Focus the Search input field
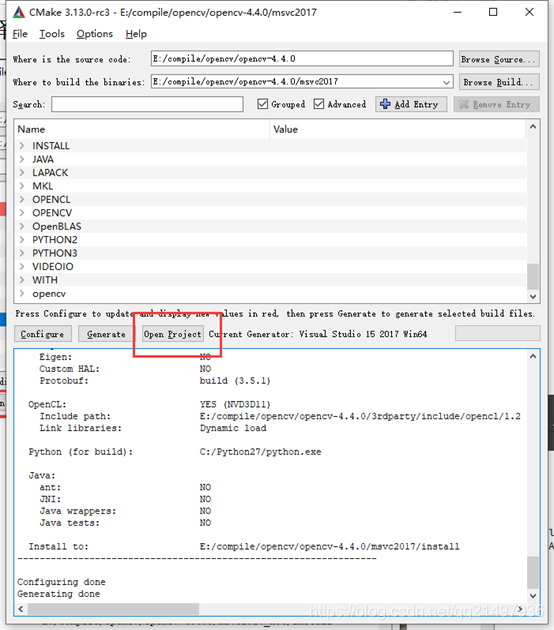Screen dimensions: 554x630 147,104
